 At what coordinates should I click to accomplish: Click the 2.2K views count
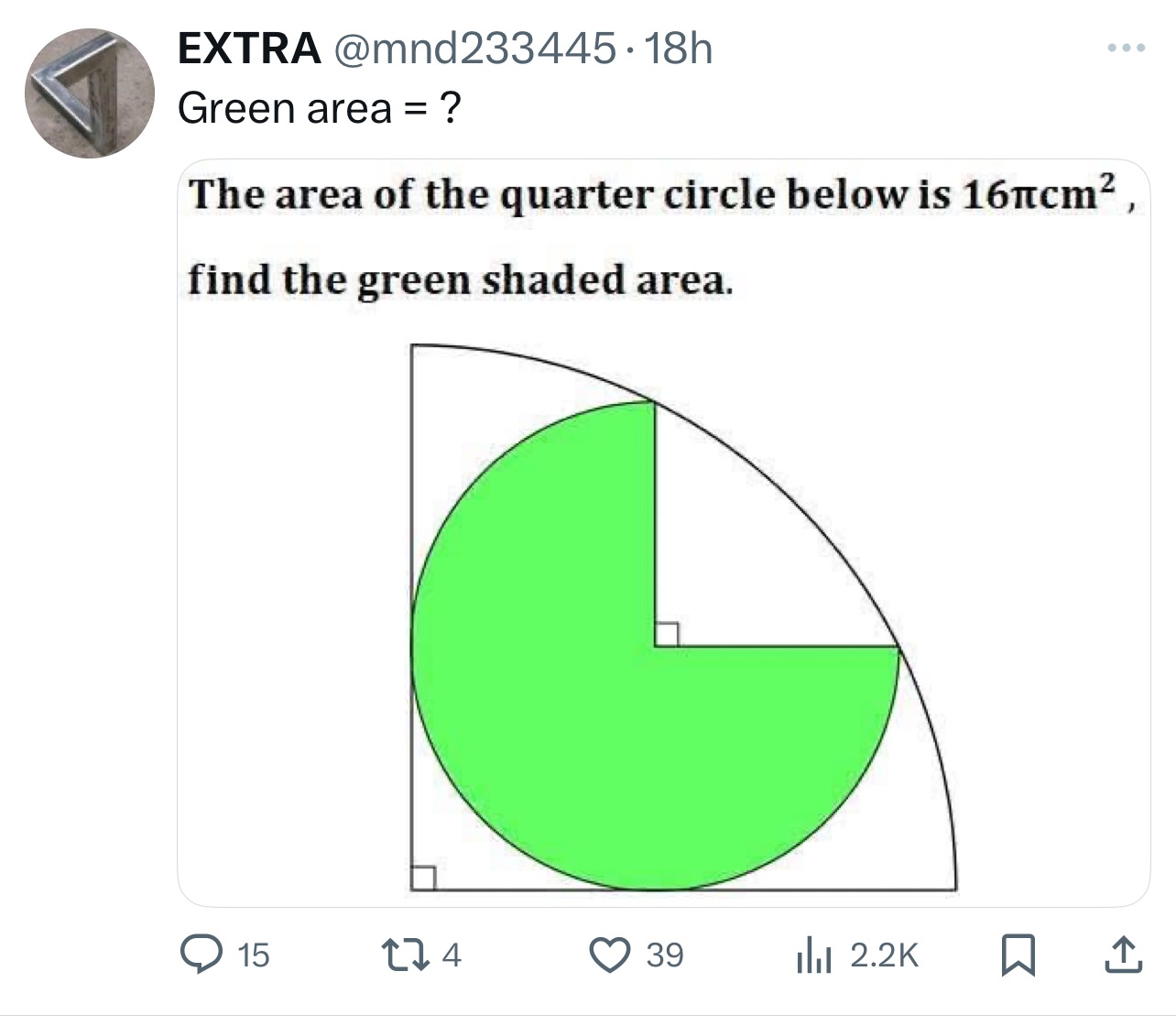tap(884, 955)
